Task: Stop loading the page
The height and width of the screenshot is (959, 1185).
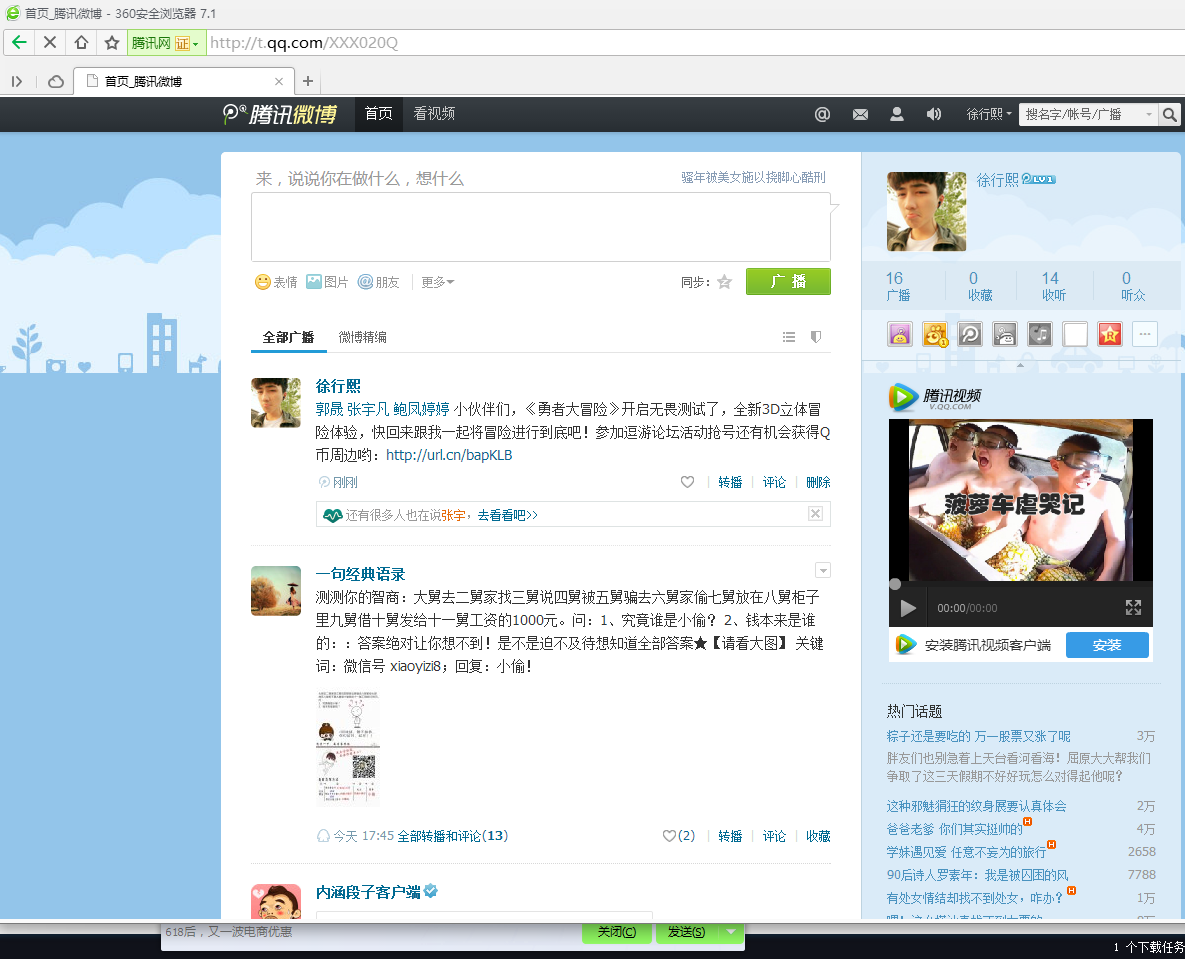Action: coord(50,42)
